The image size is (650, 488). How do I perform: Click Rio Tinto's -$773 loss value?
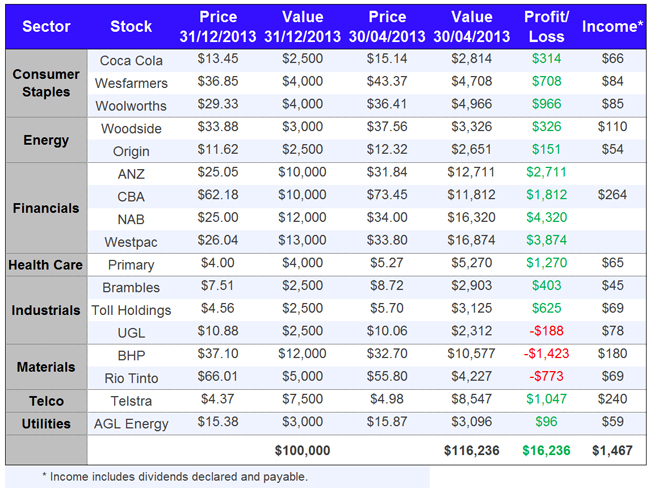point(545,377)
